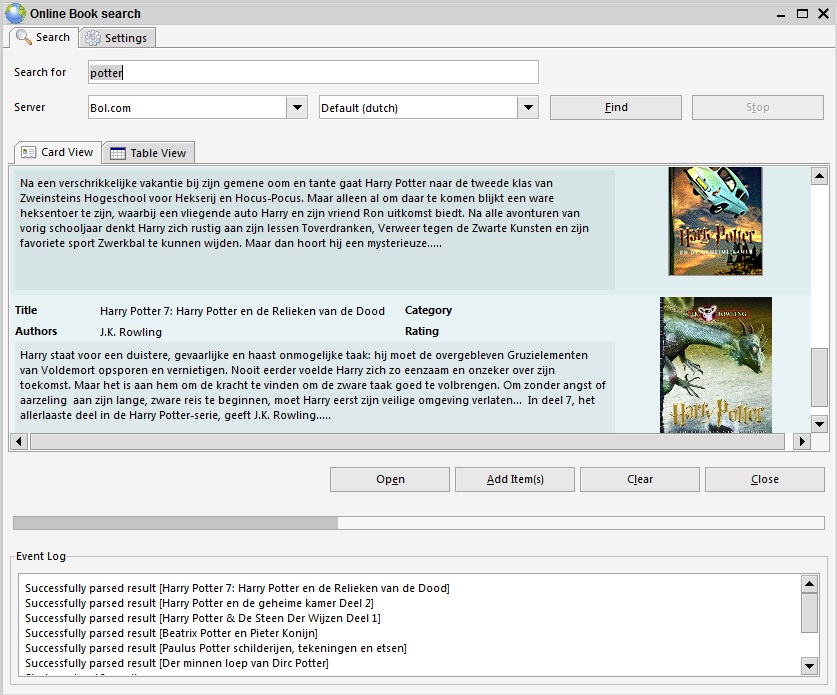This screenshot has width=837, height=695.
Task: Click the Open button
Action: click(390, 479)
